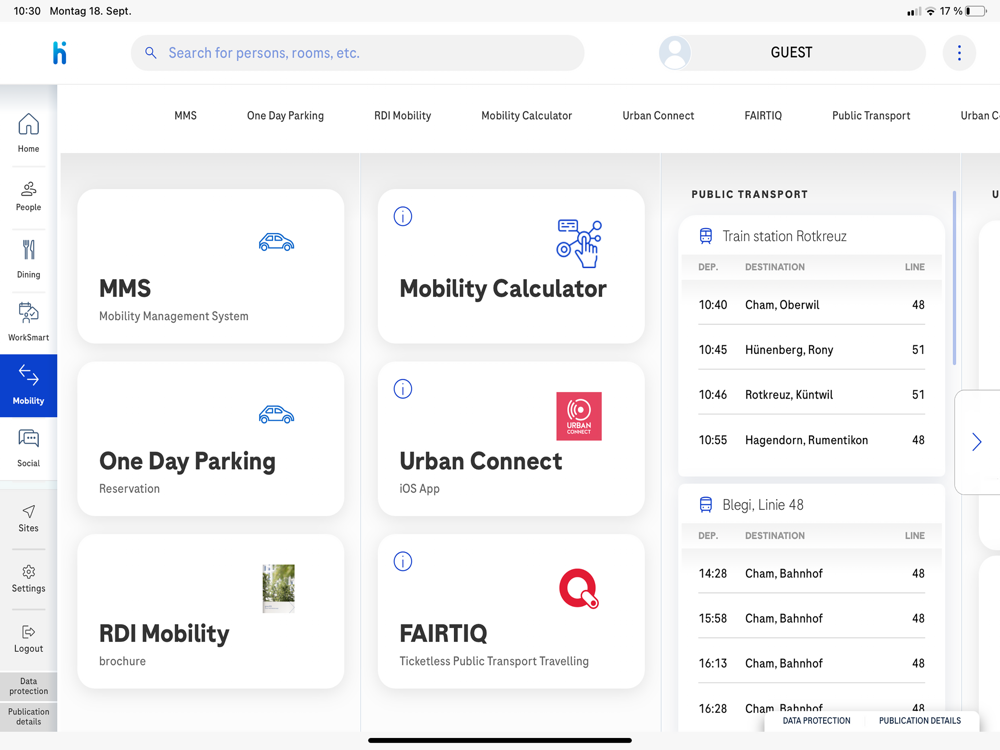The image size is (1000, 750).
Task: Click the guest avatar icon
Action: 675,52
